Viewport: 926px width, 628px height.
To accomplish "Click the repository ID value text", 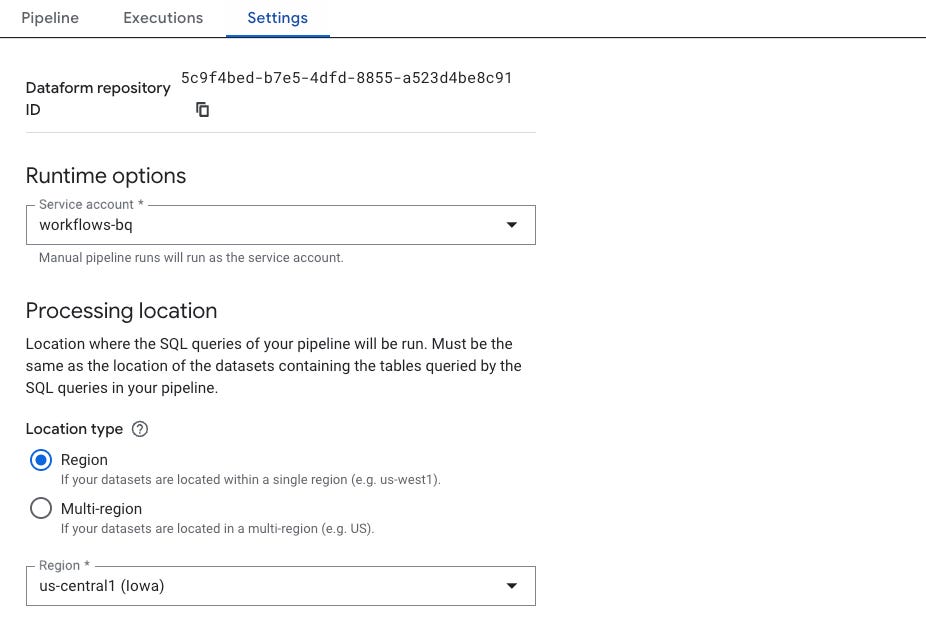I will [x=346, y=78].
